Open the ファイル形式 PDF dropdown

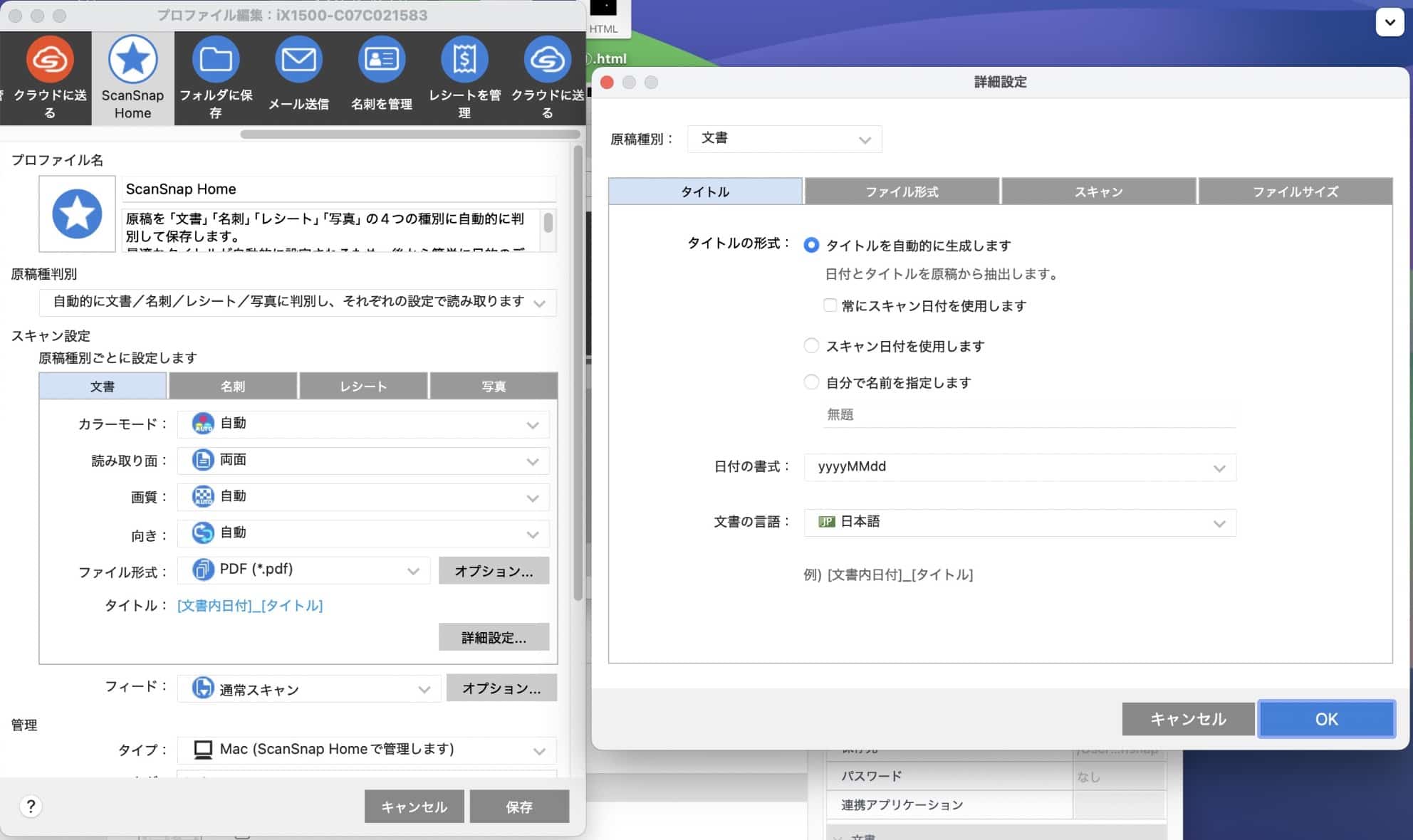pyautogui.click(x=303, y=570)
